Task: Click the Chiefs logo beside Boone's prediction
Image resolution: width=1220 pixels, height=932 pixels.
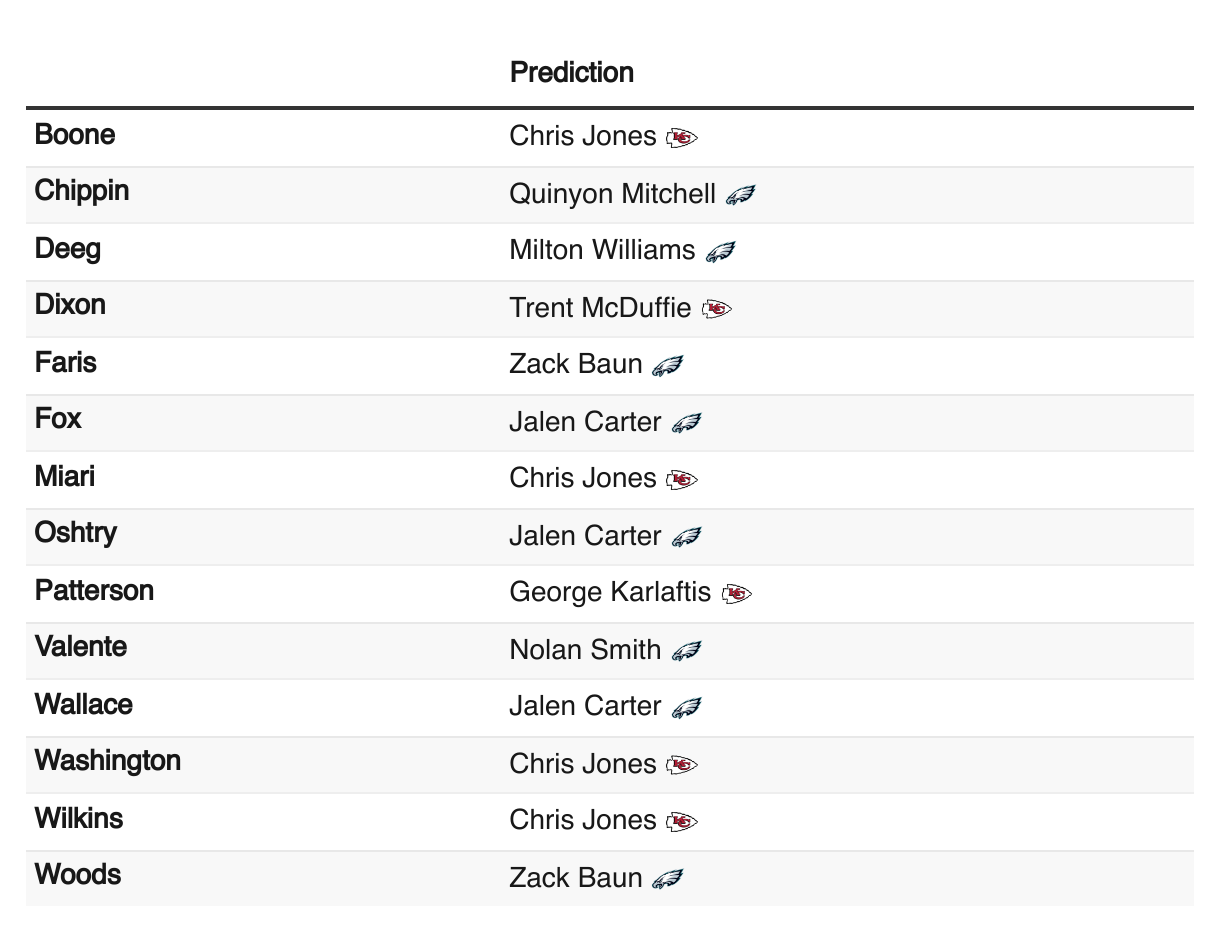Action: [x=681, y=138]
